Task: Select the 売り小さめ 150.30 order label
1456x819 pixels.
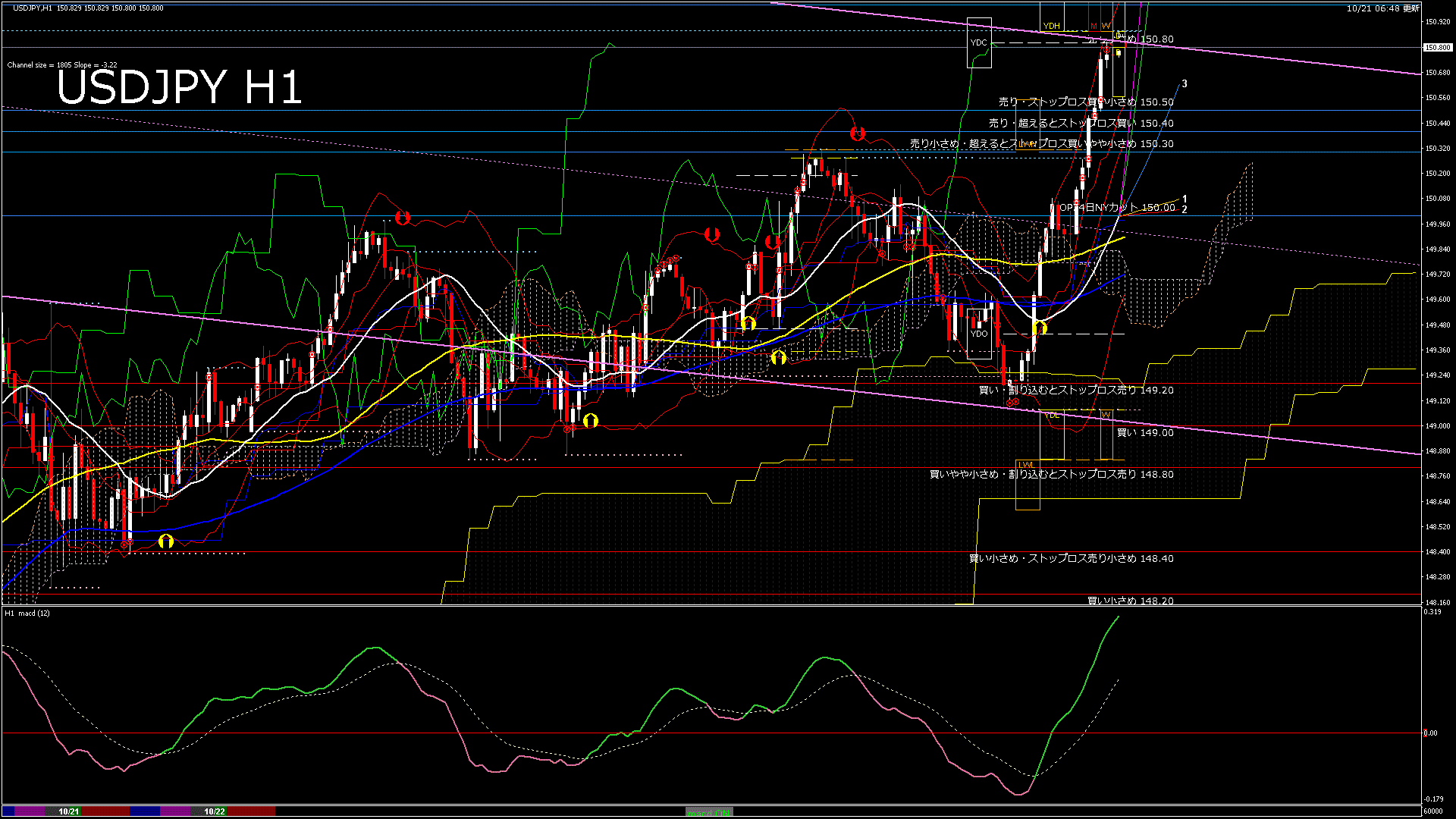Action: [1042, 143]
